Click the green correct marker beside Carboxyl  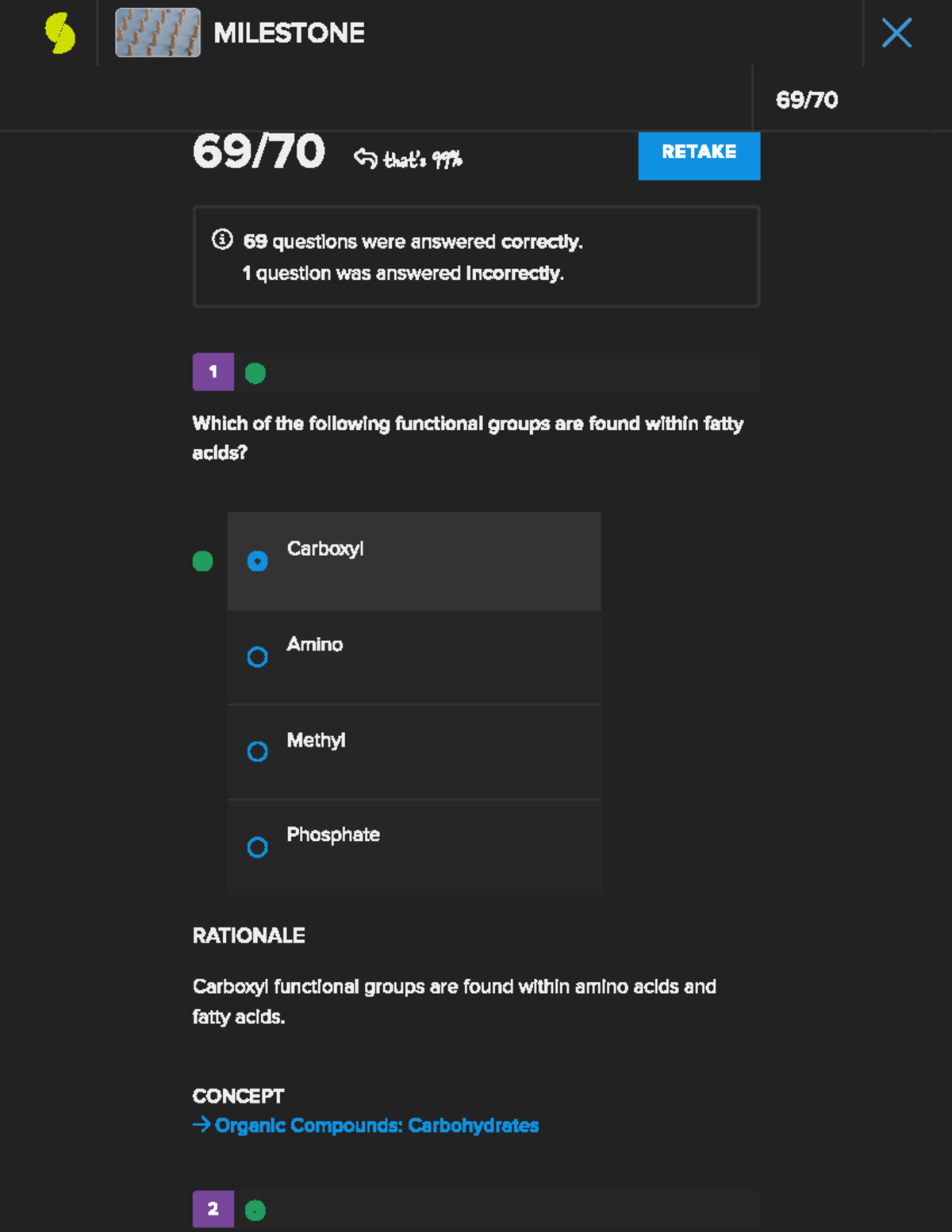tap(203, 562)
